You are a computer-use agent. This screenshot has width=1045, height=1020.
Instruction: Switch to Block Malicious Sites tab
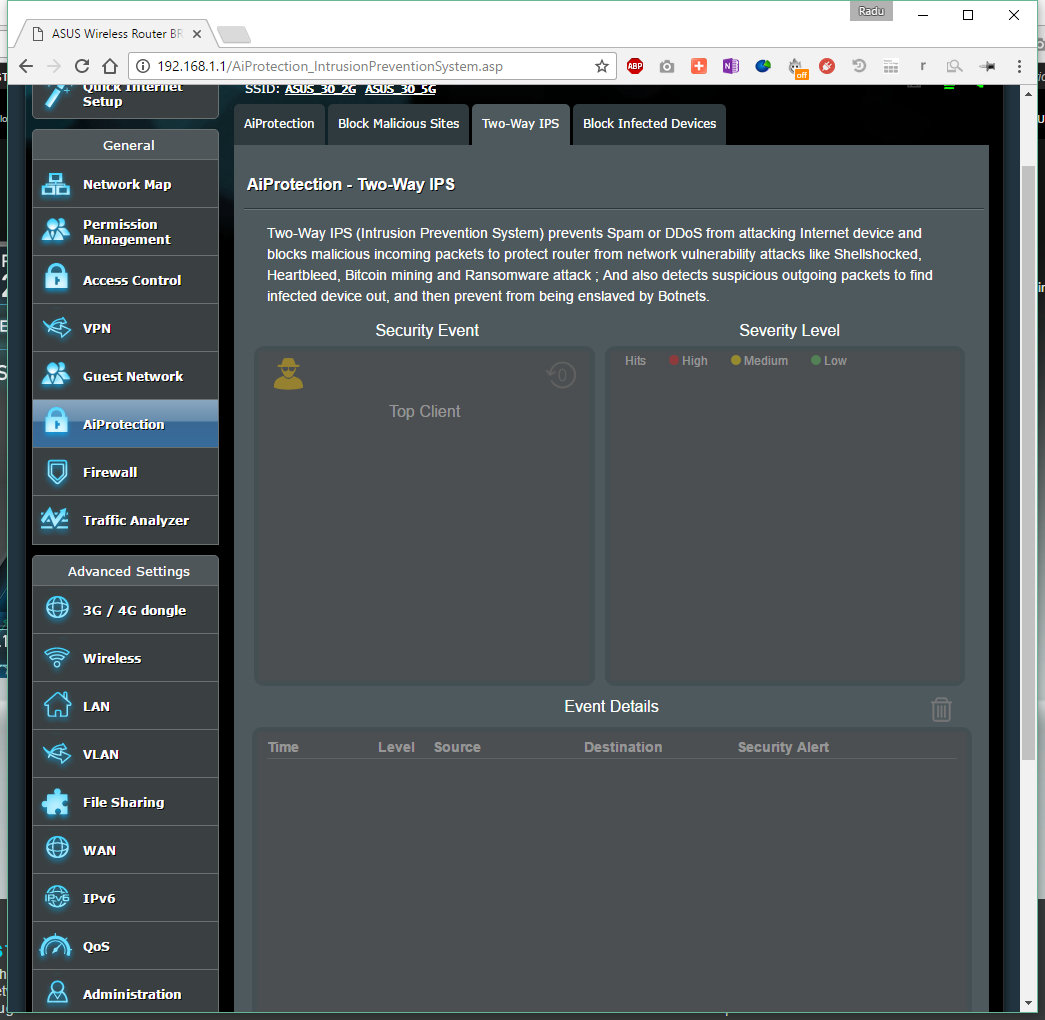pyautogui.click(x=398, y=124)
